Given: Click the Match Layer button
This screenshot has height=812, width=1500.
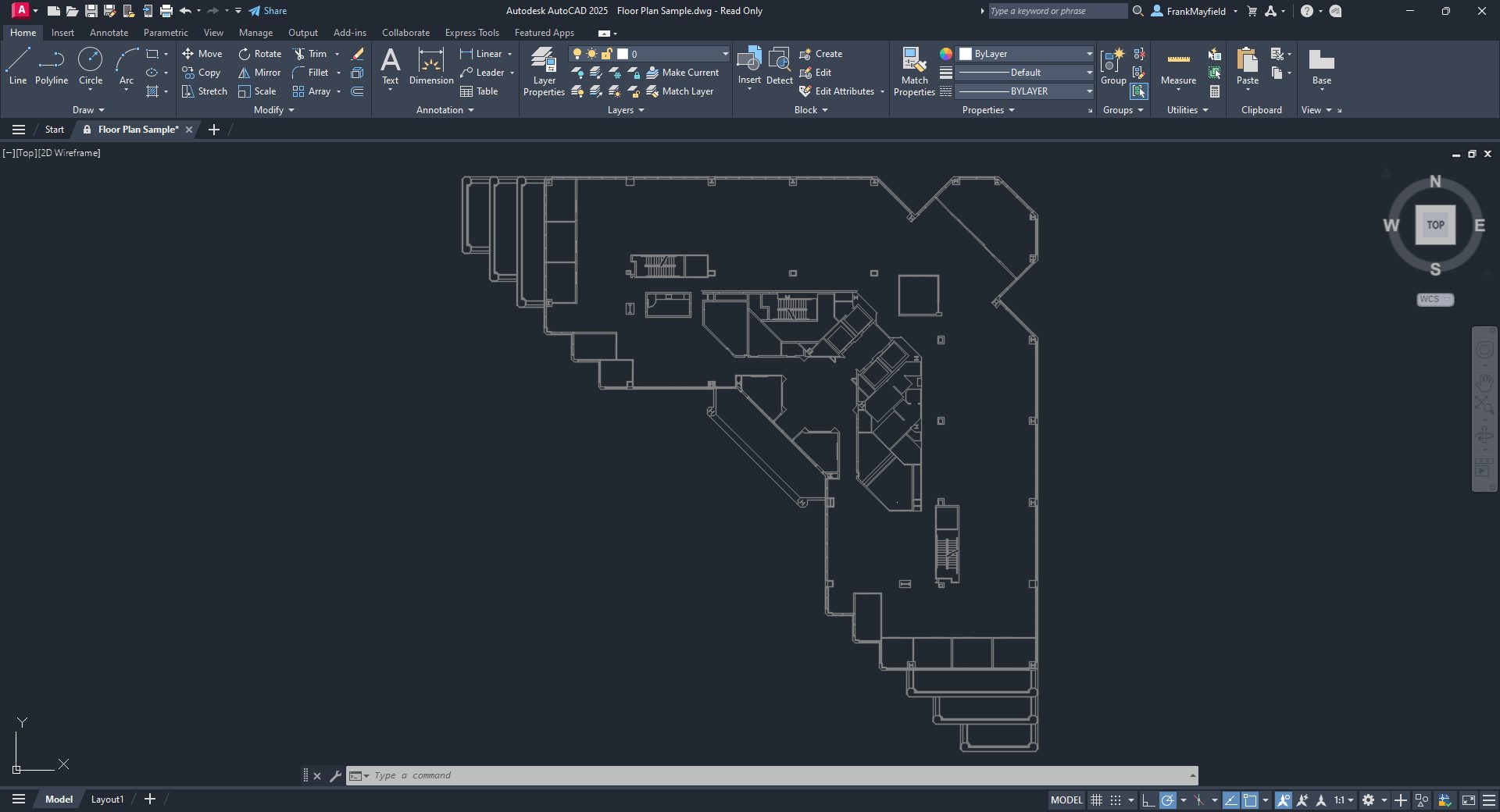Looking at the screenshot, I should pos(680,91).
